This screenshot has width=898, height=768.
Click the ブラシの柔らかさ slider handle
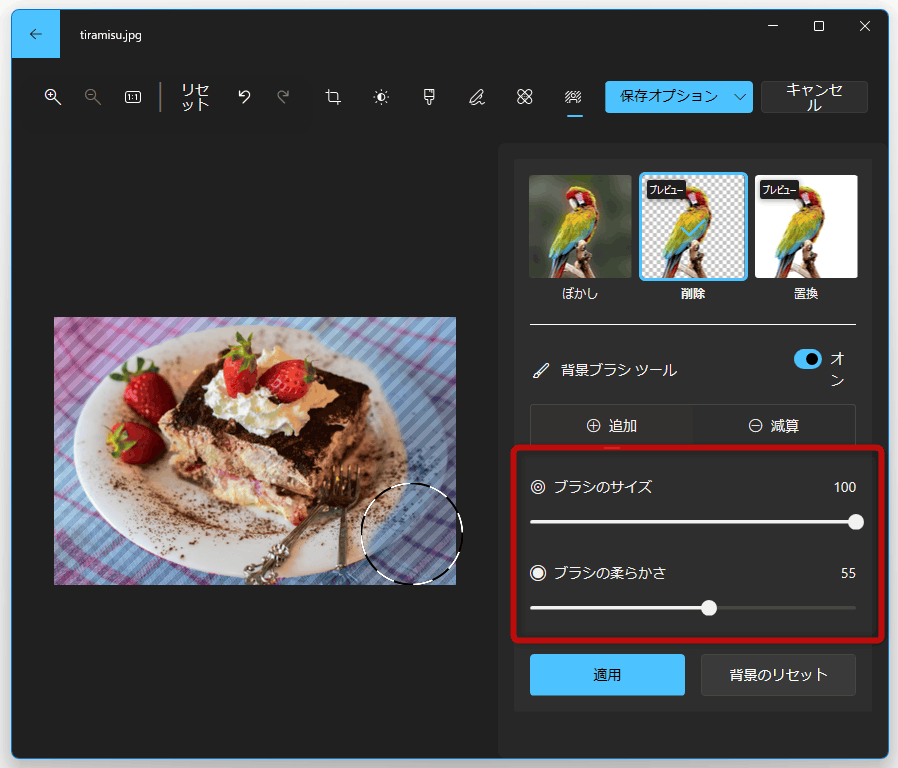coord(709,608)
